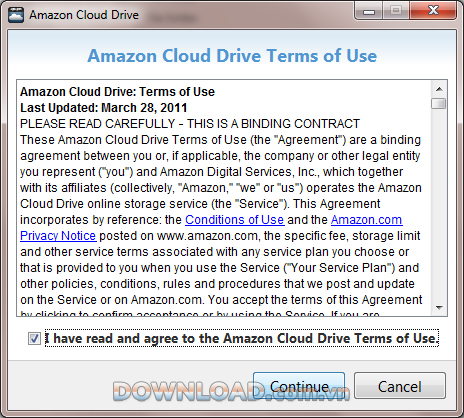Click the 'Amazon Cloud Drive' window title text
464x418 pixels.
click(84, 15)
